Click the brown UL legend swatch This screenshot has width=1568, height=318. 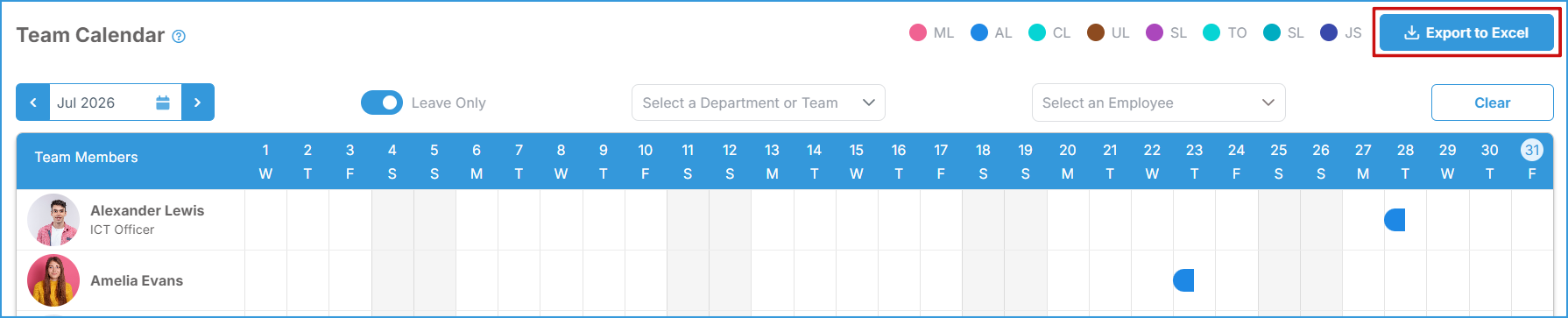(x=1096, y=33)
